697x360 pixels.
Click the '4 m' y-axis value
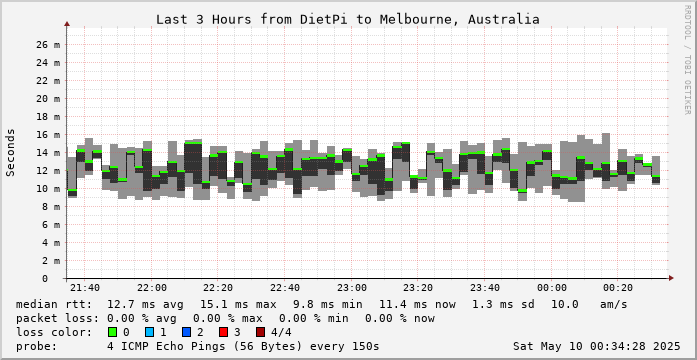tap(51, 243)
